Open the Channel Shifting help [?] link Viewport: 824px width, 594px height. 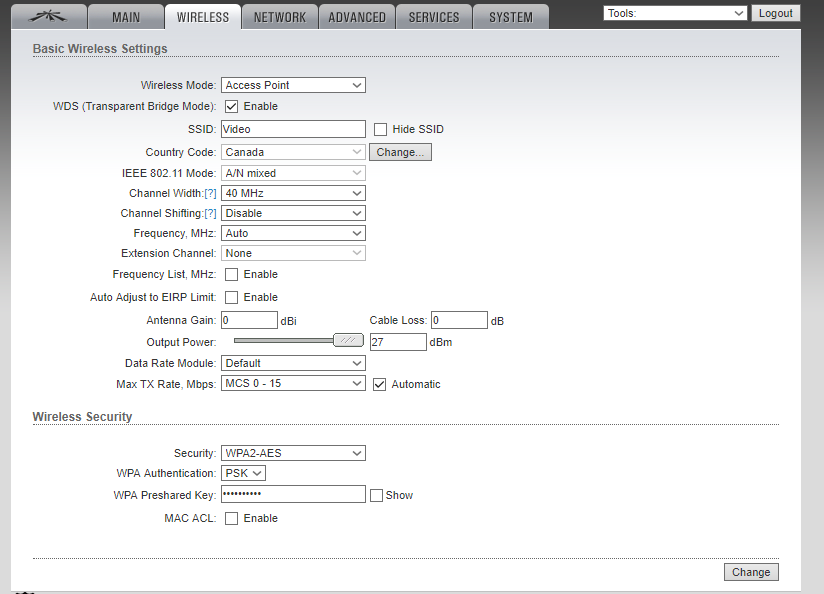(x=210, y=213)
